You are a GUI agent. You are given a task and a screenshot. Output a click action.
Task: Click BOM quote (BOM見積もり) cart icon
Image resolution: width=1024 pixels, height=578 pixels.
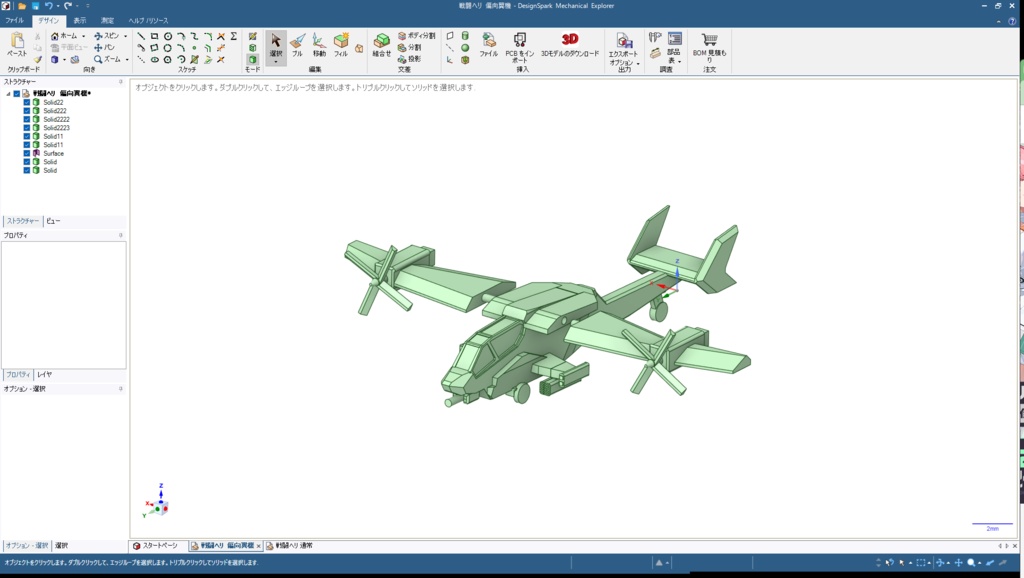[709, 40]
